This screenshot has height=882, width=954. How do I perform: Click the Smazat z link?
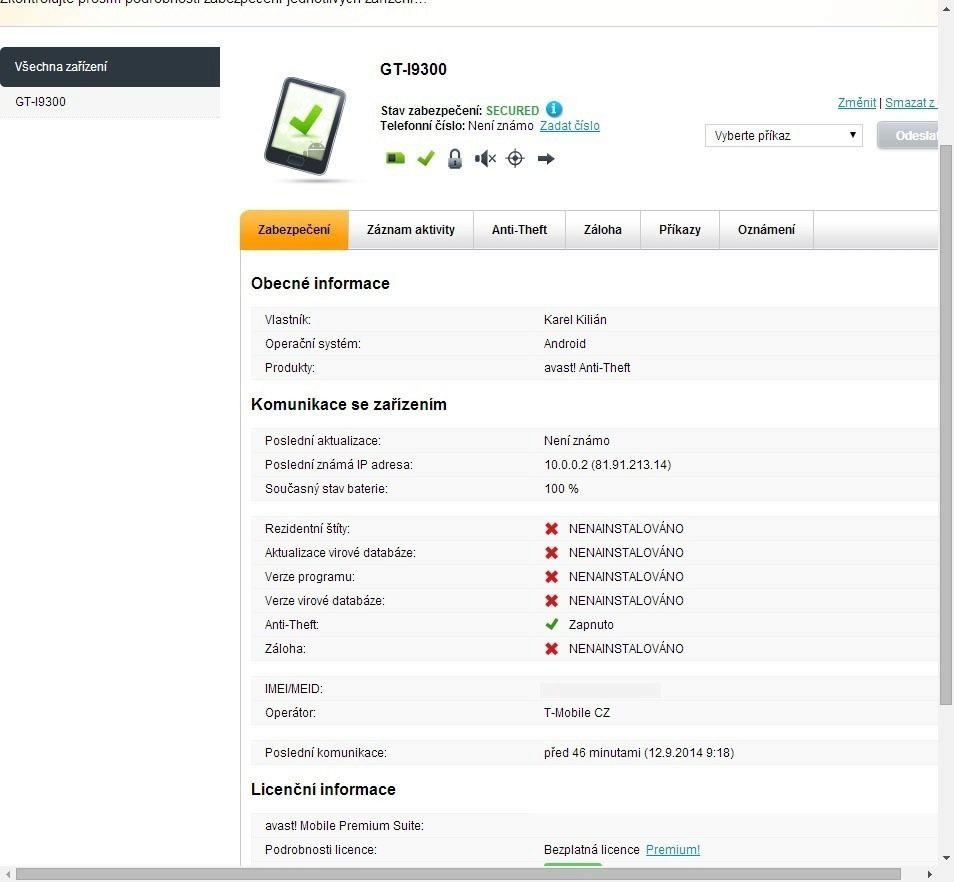[910, 103]
